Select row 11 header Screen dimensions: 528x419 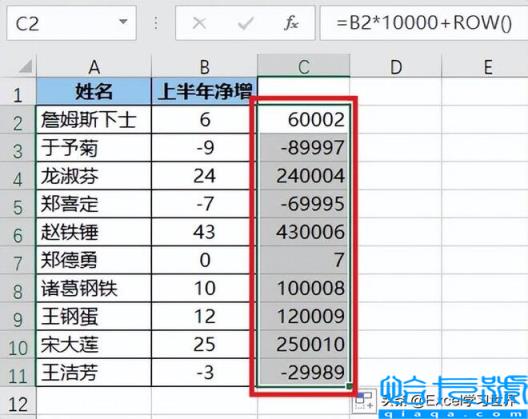[x=18, y=373]
